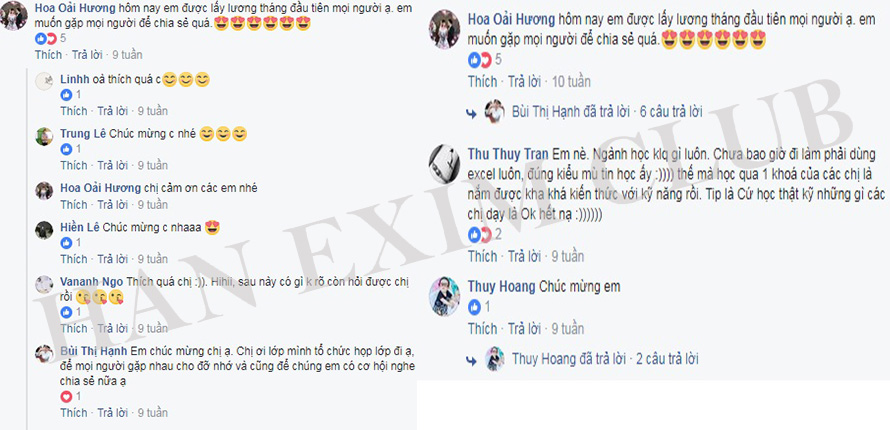Open Vananh Ngo's profile name link
This screenshot has height=430, width=890.
click(x=92, y=282)
